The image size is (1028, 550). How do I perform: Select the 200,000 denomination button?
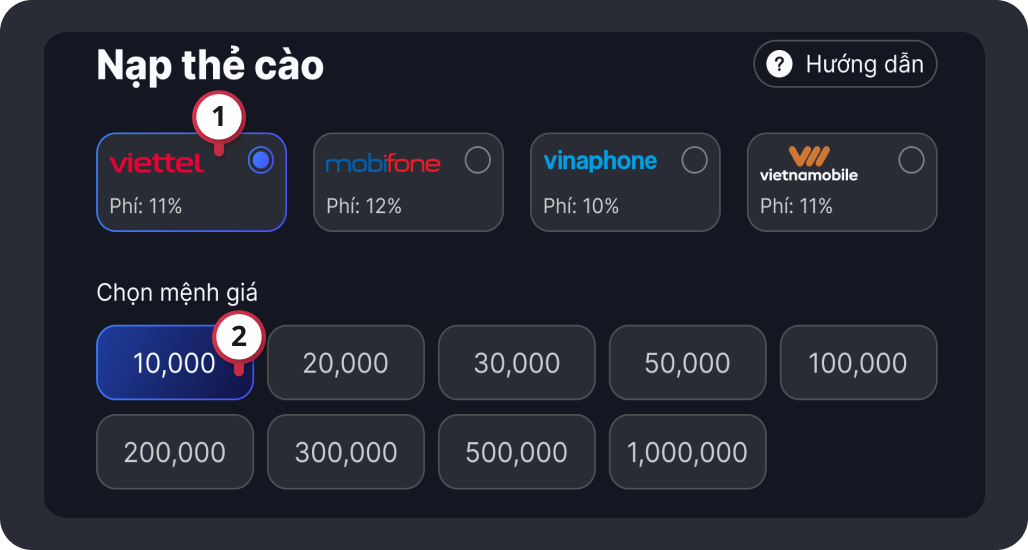click(x=175, y=452)
